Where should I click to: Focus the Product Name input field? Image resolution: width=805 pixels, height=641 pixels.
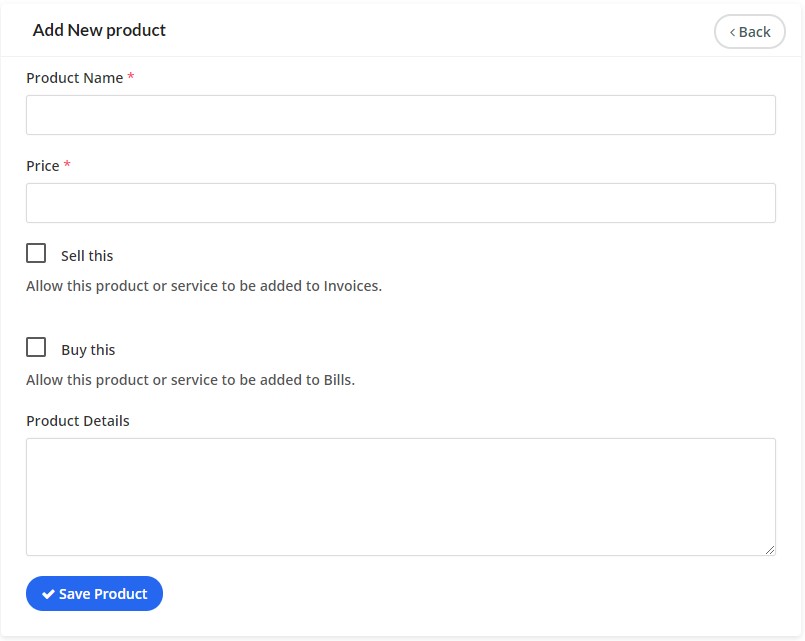pyautogui.click(x=400, y=115)
